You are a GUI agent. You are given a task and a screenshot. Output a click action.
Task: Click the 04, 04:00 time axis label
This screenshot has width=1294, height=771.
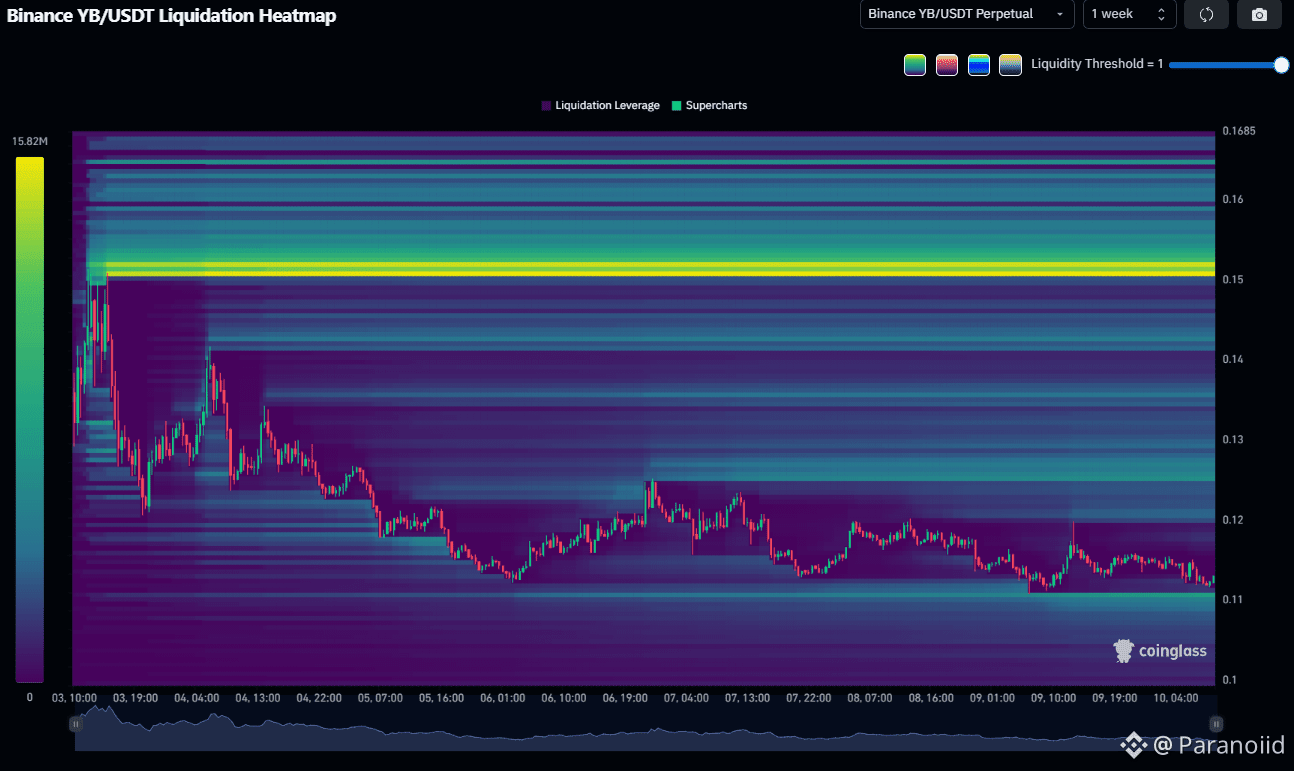[196, 697]
